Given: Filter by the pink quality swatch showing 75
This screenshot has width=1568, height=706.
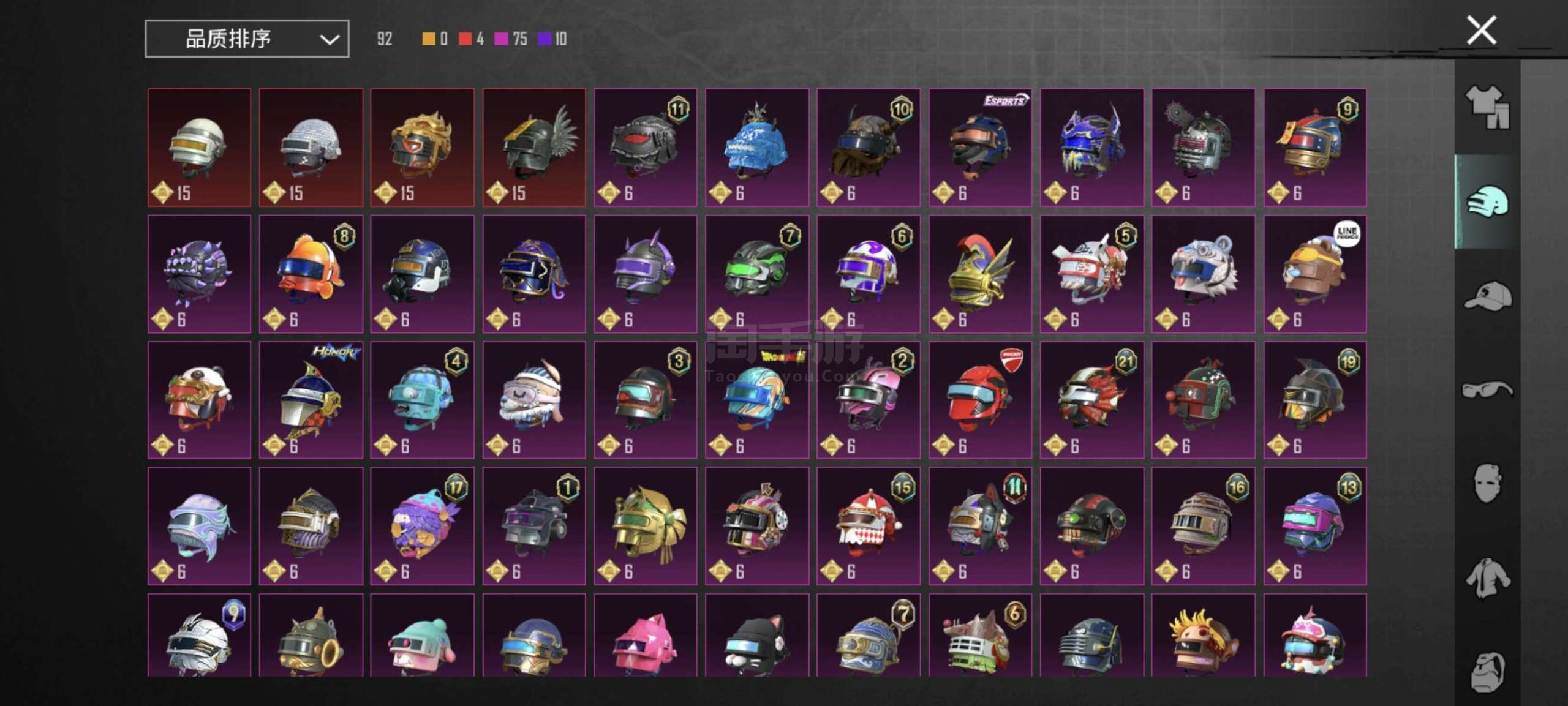Looking at the screenshot, I should (x=501, y=39).
